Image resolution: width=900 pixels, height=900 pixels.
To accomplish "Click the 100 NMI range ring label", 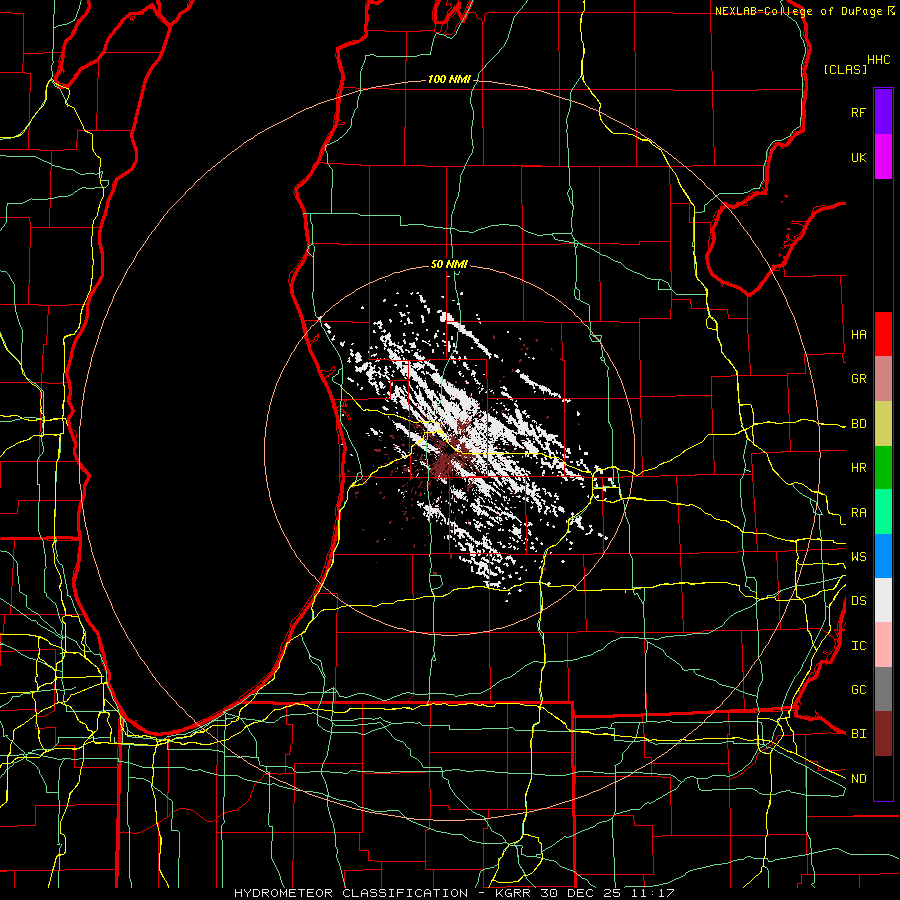I will tap(449, 79).
